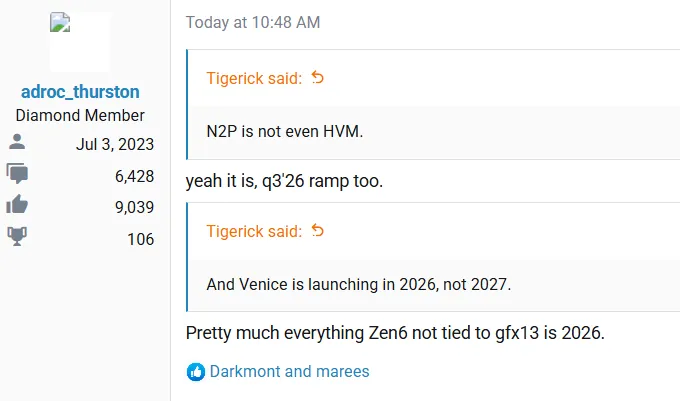Viewport: 680px width, 401px height.
Task: Click the reaction score thumbs-up icon
Action: click(17, 204)
